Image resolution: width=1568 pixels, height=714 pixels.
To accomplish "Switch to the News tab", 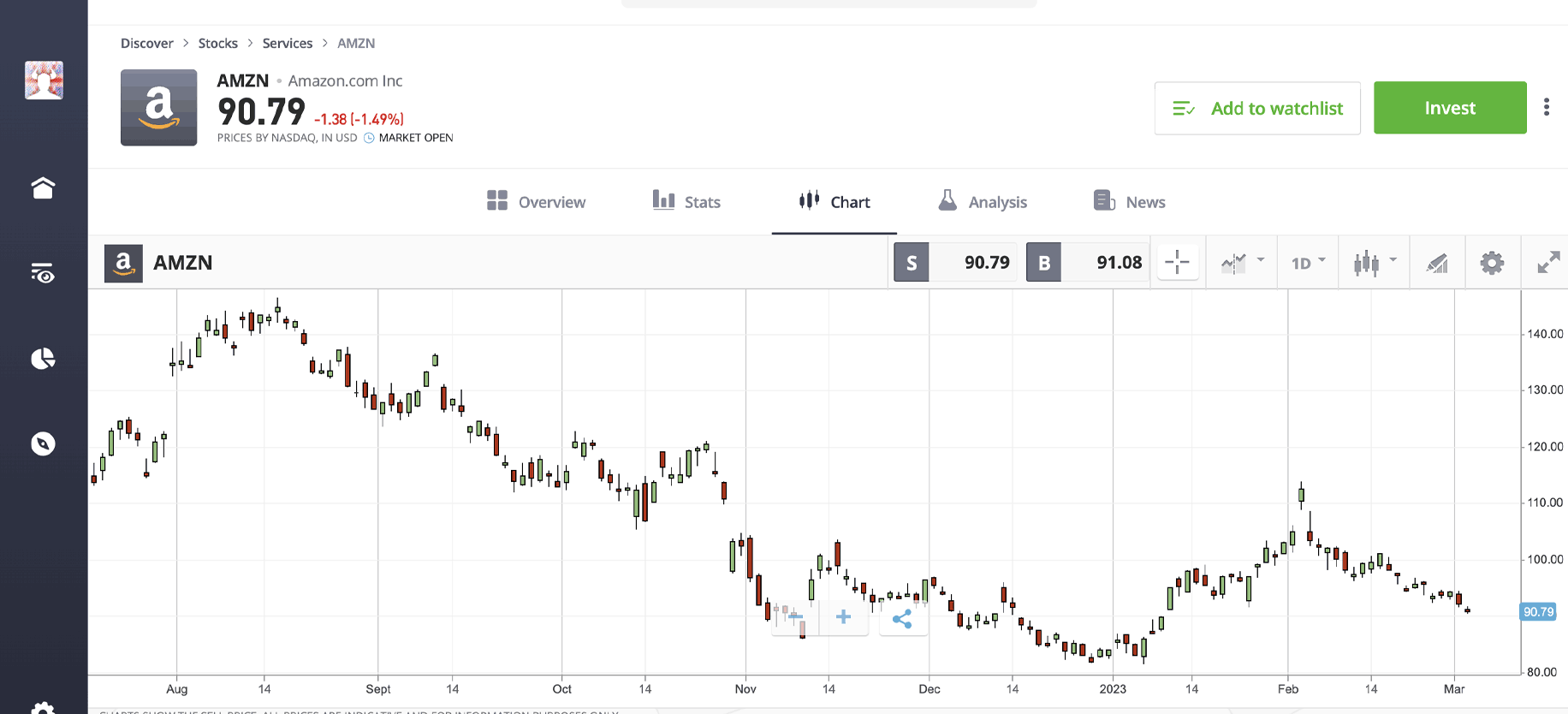I will 1130,202.
